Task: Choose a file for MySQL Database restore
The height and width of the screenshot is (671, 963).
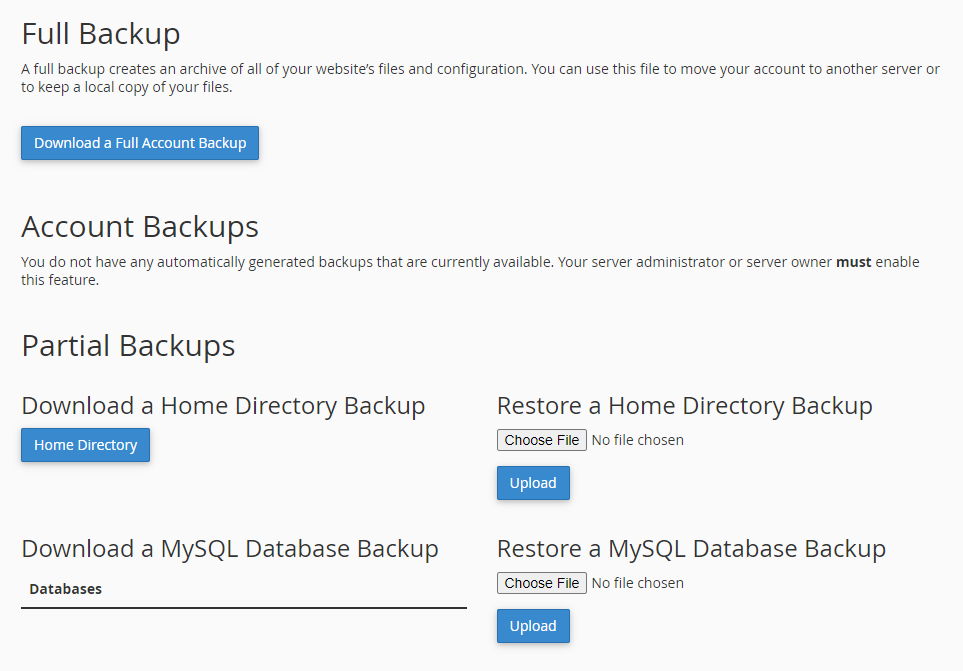Action: click(x=541, y=583)
